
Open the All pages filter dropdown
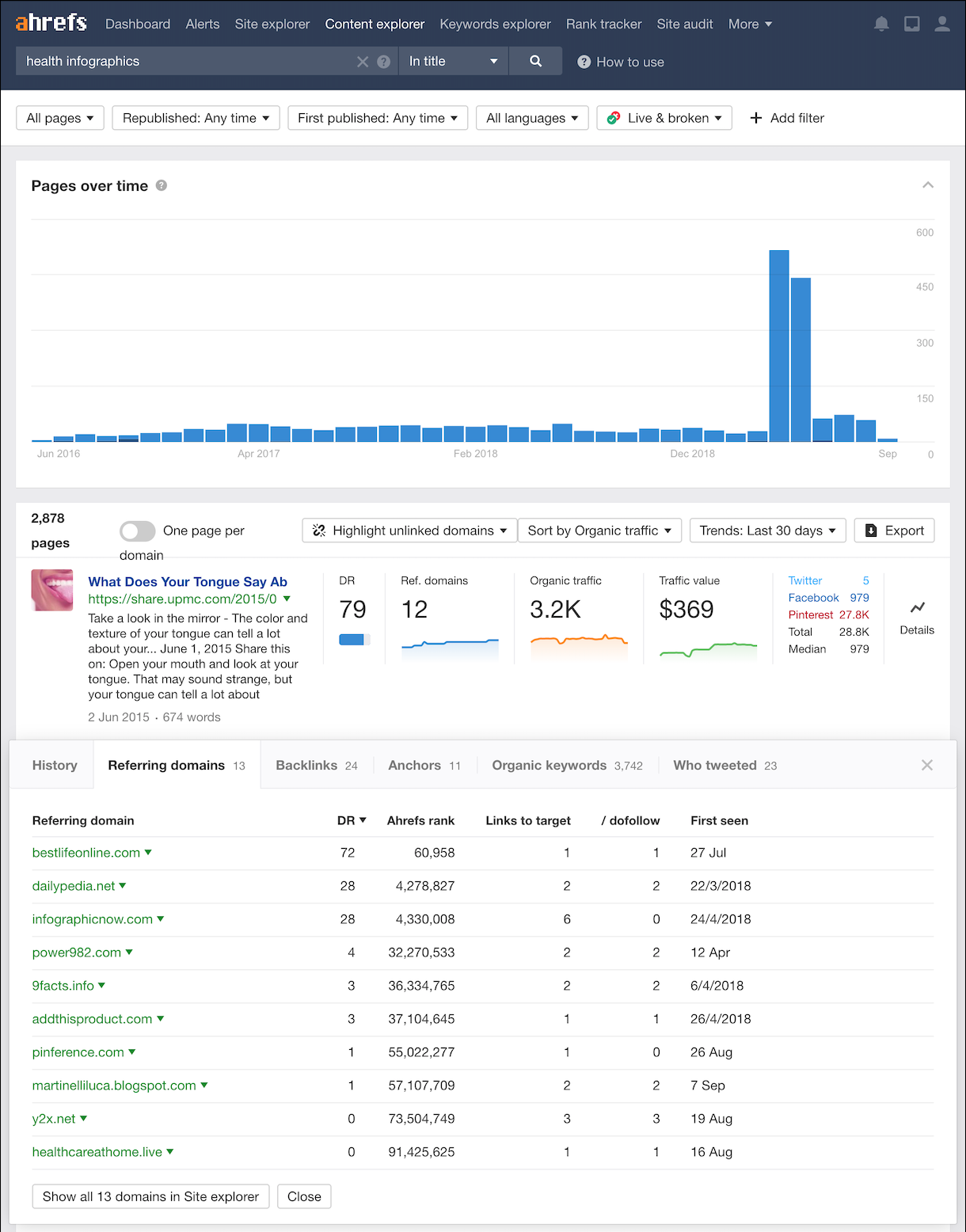(60, 118)
